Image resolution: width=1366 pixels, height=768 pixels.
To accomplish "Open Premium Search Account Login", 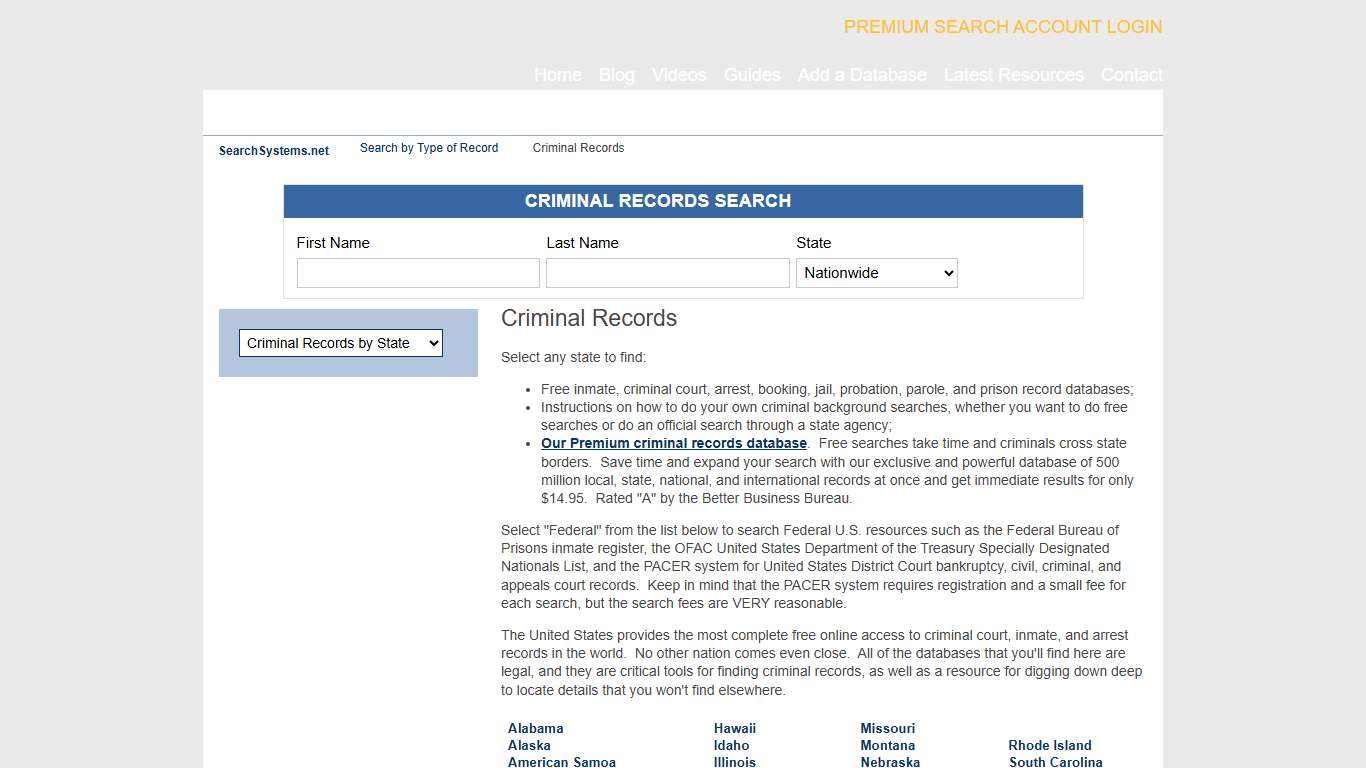I will click(1002, 27).
